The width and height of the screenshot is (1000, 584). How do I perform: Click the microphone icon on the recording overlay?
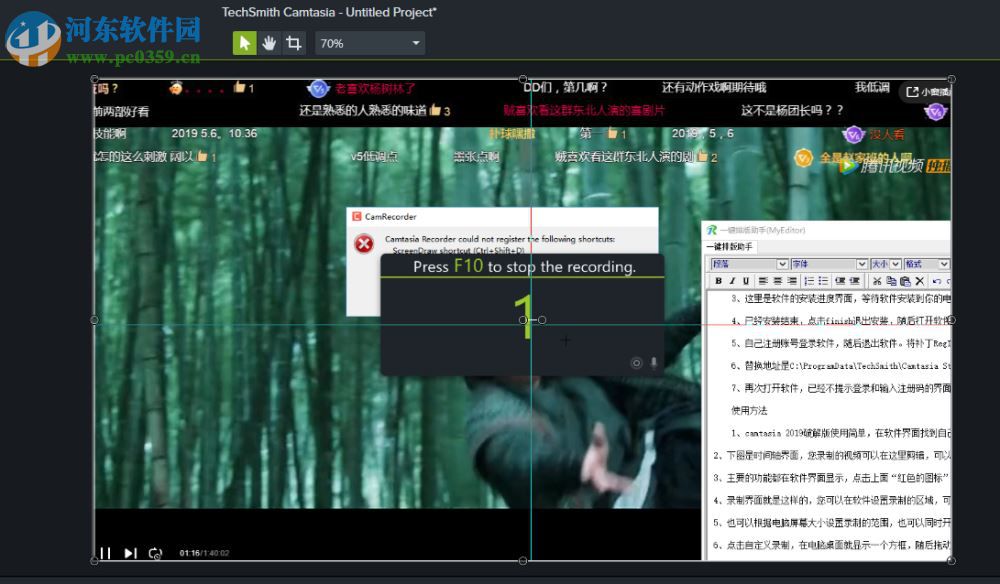654,362
